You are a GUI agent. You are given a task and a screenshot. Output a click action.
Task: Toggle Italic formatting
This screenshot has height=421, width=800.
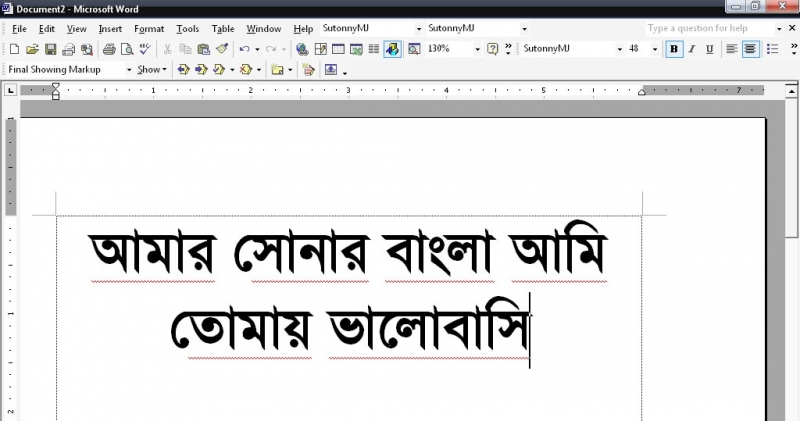pyautogui.click(x=692, y=49)
